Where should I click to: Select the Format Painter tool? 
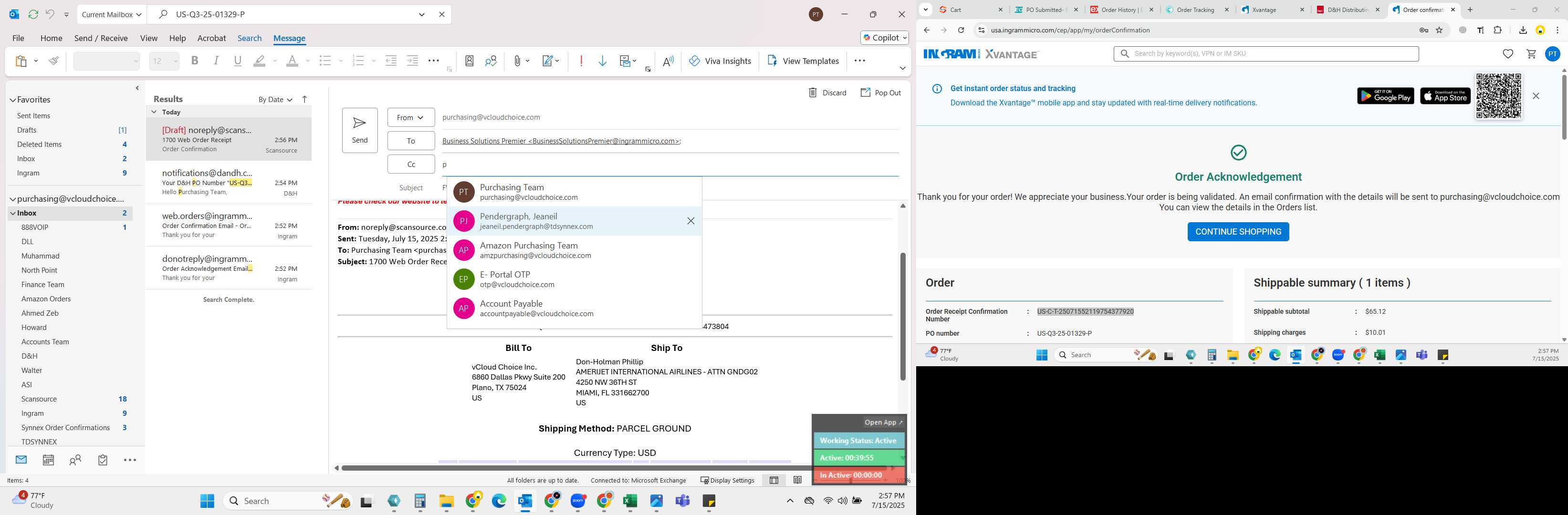(54, 61)
